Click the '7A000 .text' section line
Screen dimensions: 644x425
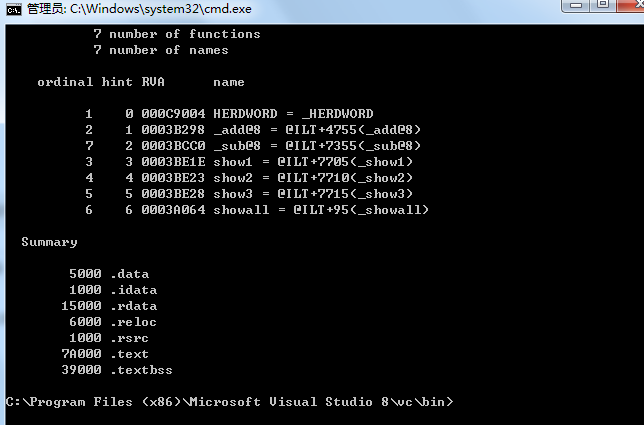[x=105, y=354]
